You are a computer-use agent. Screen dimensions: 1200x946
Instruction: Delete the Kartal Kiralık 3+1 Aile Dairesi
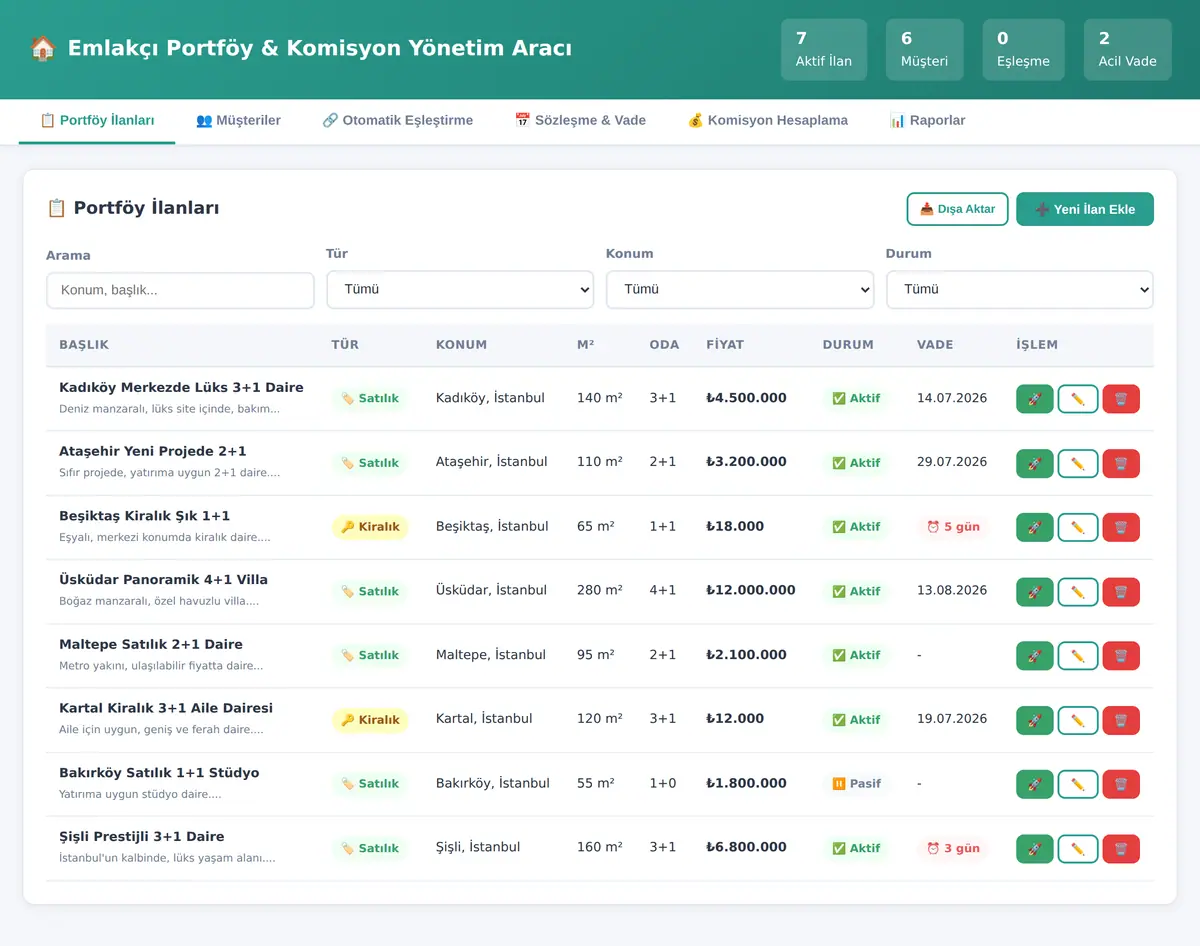coord(1121,720)
